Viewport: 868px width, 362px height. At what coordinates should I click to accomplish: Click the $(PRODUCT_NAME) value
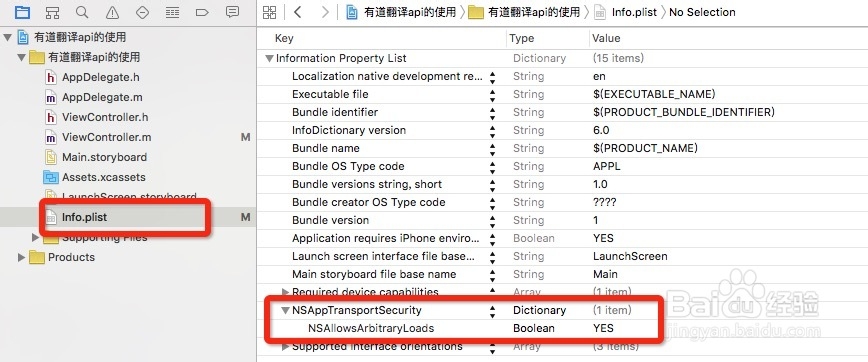[645, 148]
